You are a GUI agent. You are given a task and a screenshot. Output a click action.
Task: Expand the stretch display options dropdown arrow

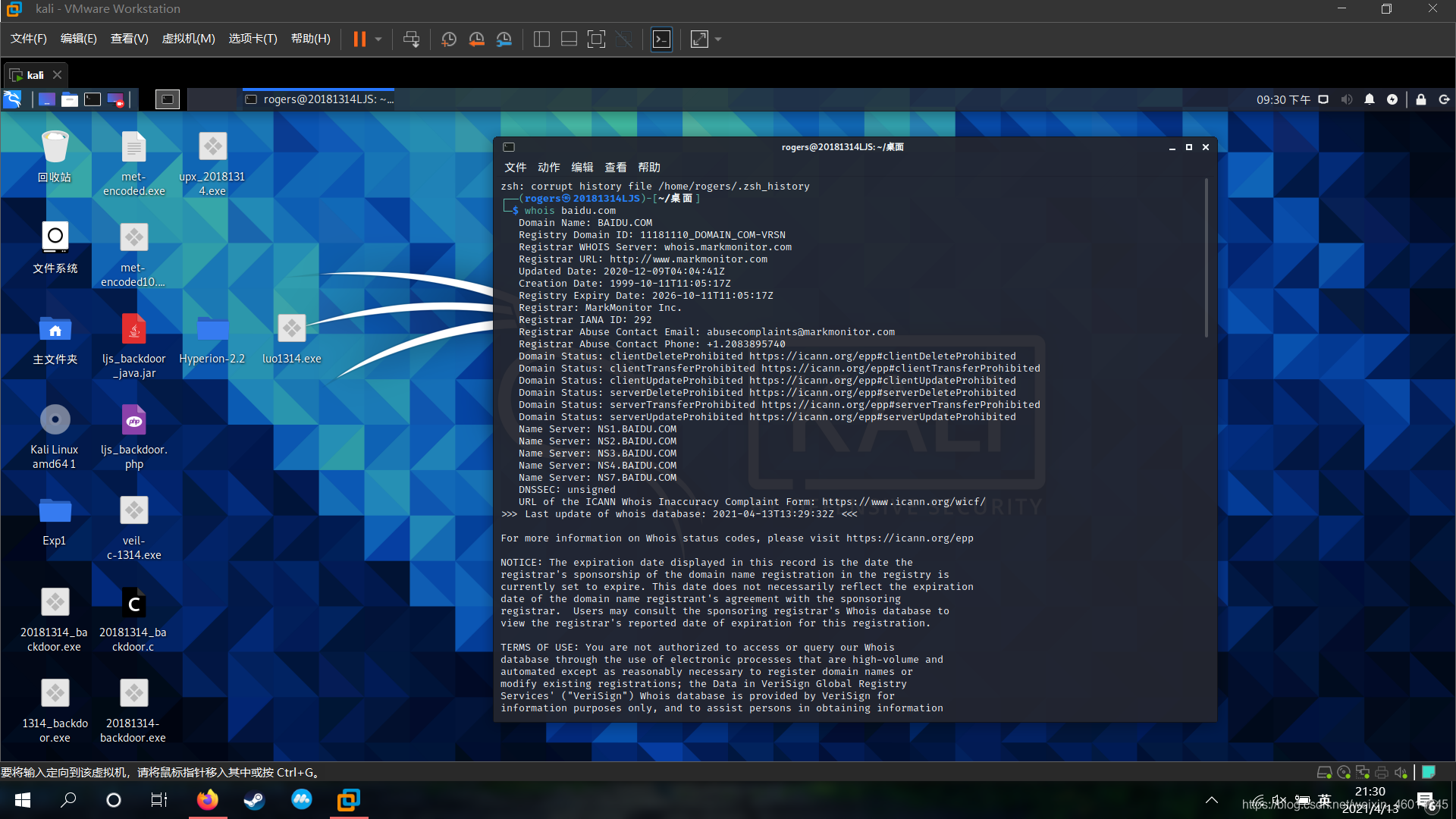[x=718, y=39]
